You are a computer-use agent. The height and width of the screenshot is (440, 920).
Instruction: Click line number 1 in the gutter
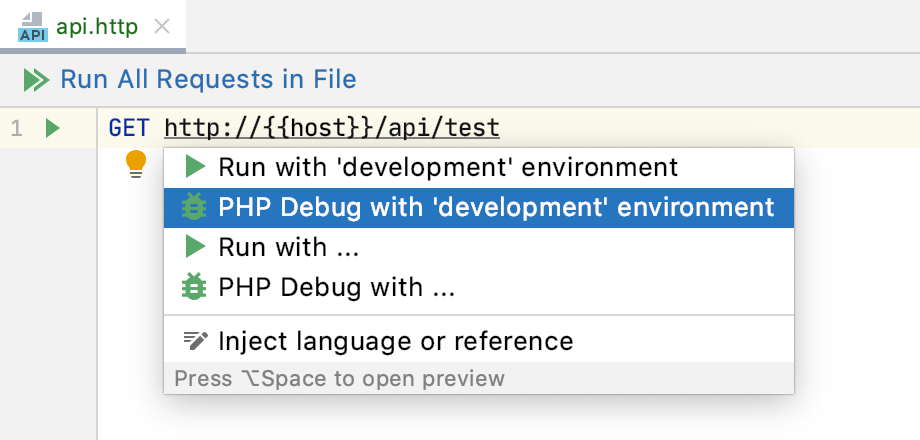tap(16, 128)
